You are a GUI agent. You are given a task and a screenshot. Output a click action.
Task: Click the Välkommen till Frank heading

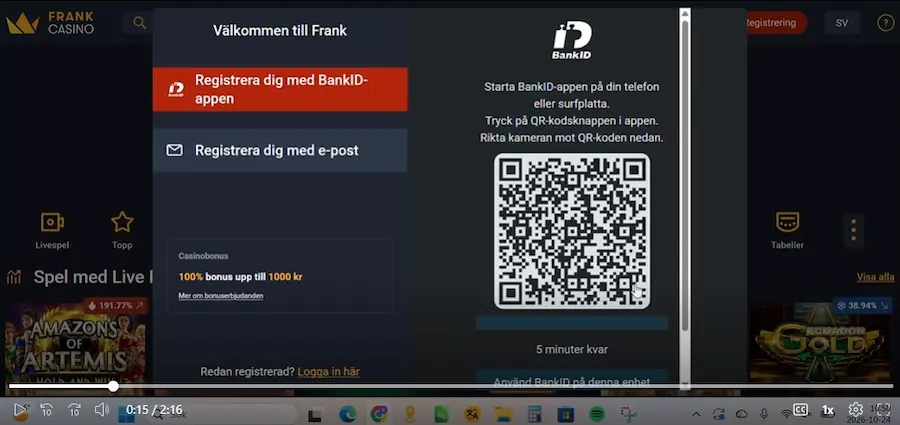[280, 30]
